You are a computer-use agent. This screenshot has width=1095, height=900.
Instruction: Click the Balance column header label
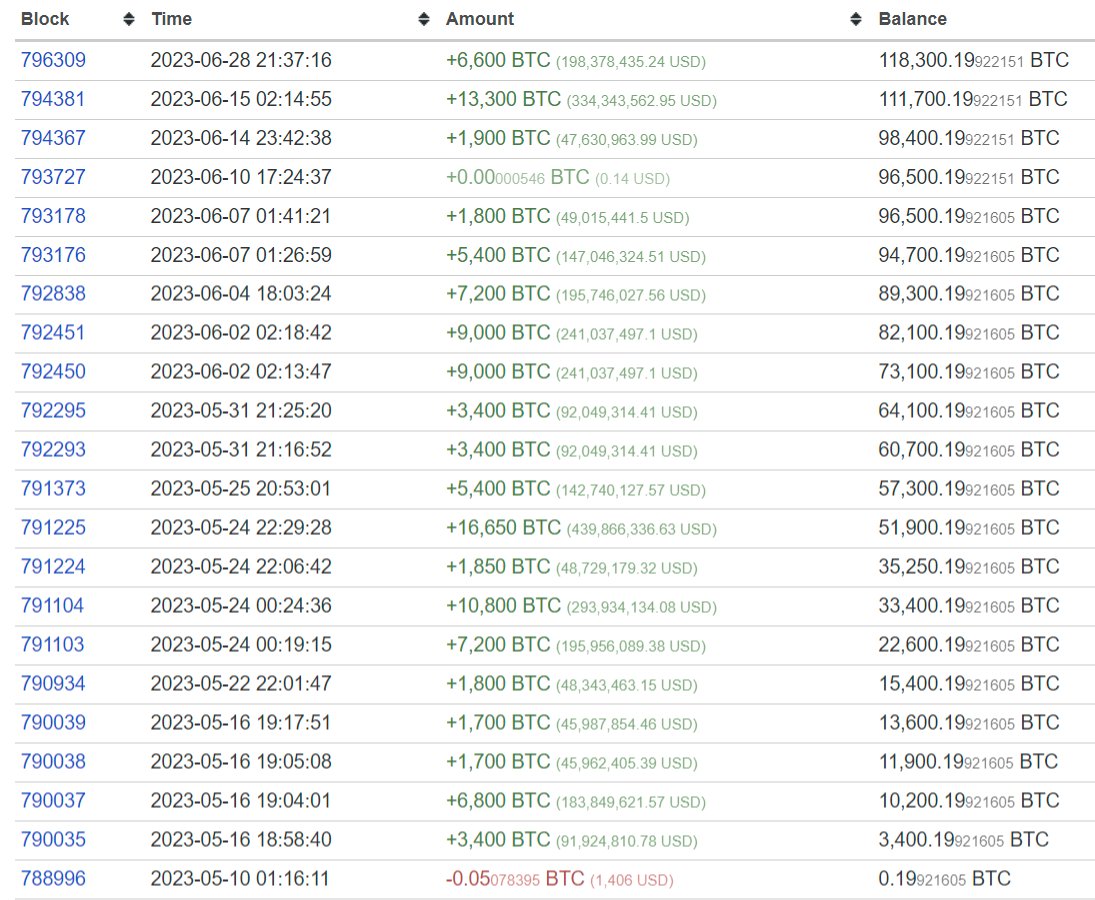[x=913, y=19]
